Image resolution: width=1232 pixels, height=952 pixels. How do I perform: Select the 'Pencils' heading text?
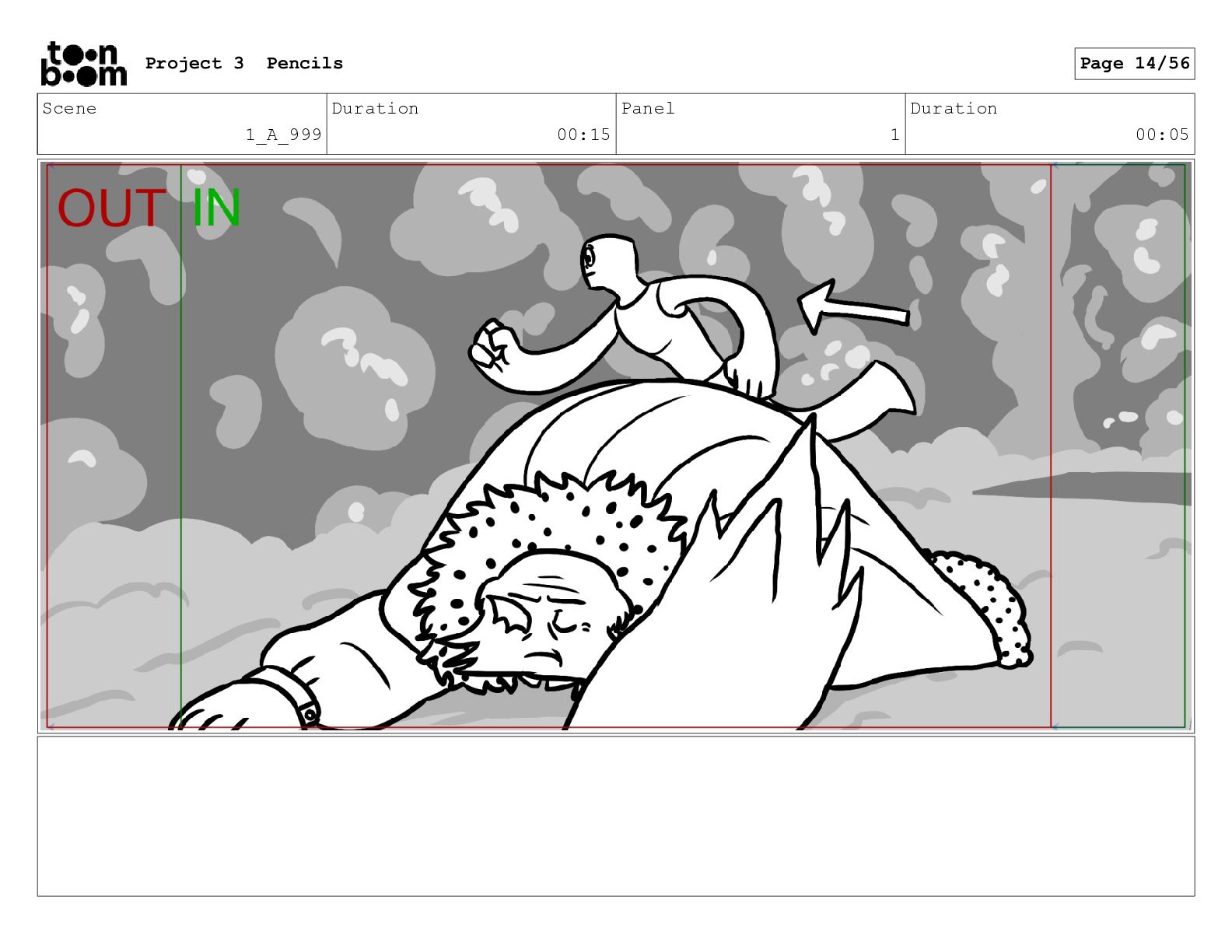pos(305,63)
